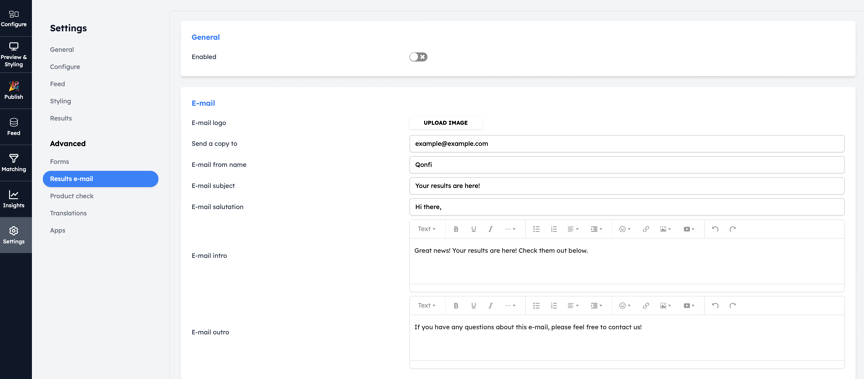
Task: Toggle underline in E-mail outro editor
Action: click(x=473, y=306)
